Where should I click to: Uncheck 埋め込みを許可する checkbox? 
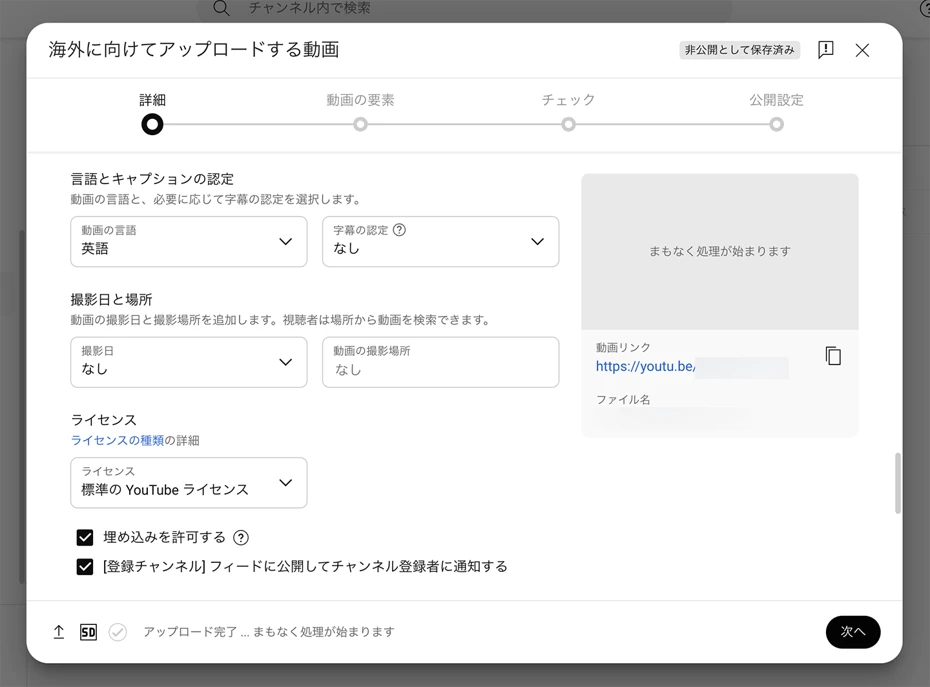85,537
